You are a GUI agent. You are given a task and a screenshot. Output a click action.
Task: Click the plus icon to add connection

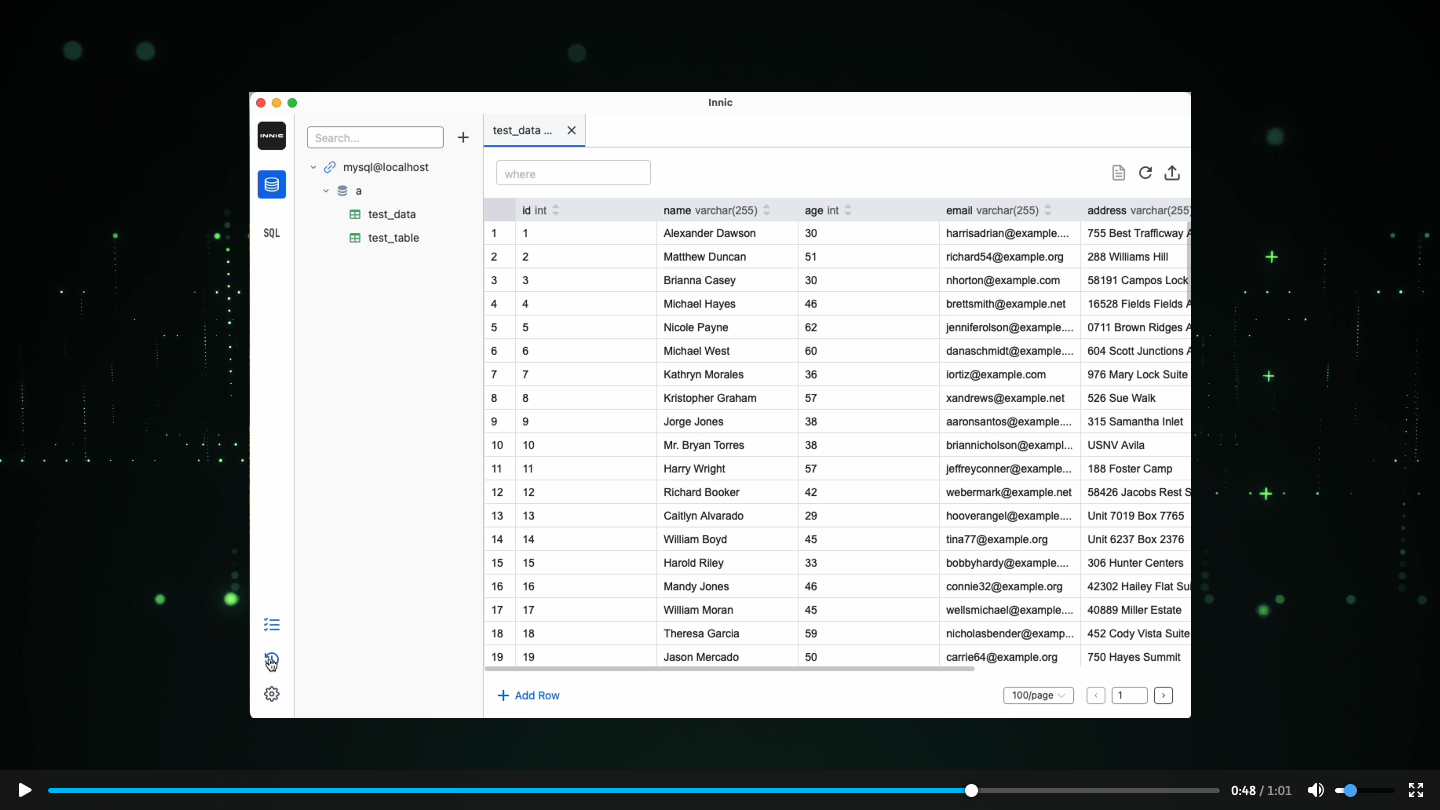coord(463,138)
